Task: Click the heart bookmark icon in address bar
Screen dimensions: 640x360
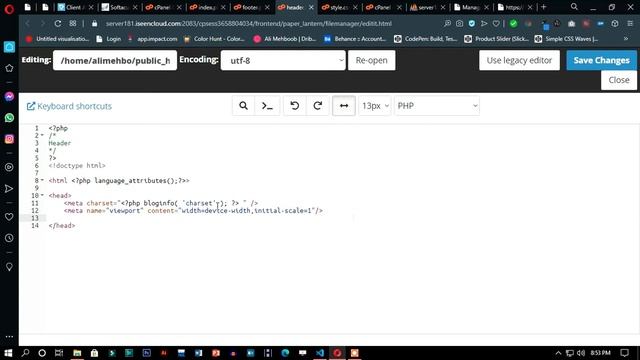Action: (496, 24)
